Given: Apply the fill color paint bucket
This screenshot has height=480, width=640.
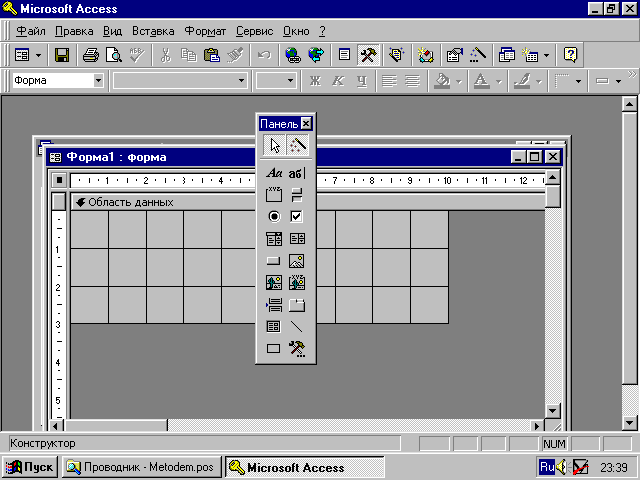Looking at the screenshot, I should tap(442, 80).
